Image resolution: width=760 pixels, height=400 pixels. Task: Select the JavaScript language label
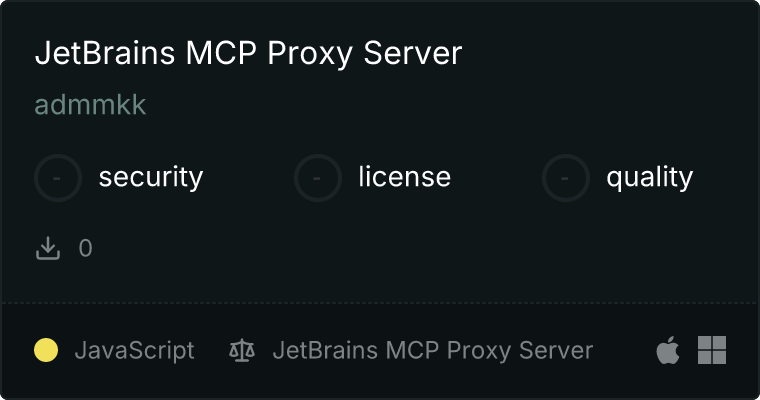pyautogui.click(x=134, y=351)
